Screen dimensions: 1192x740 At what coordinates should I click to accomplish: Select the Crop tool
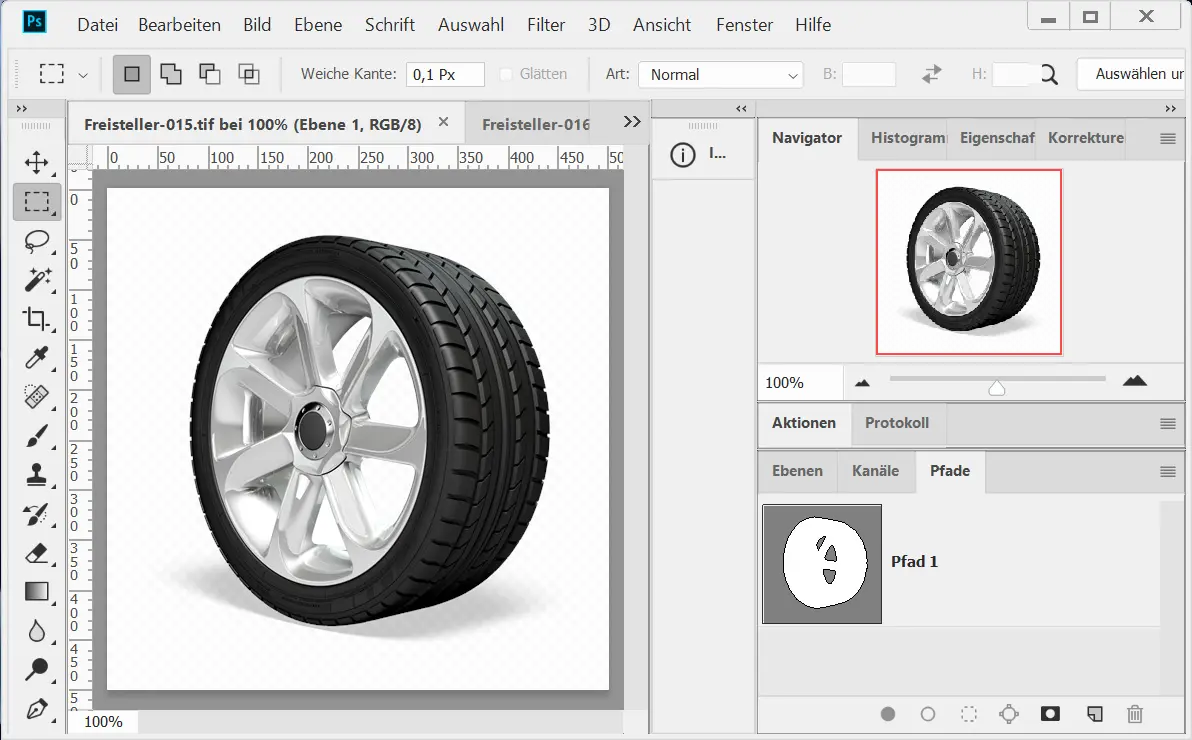pyautogui.click(x=37, y=319)
